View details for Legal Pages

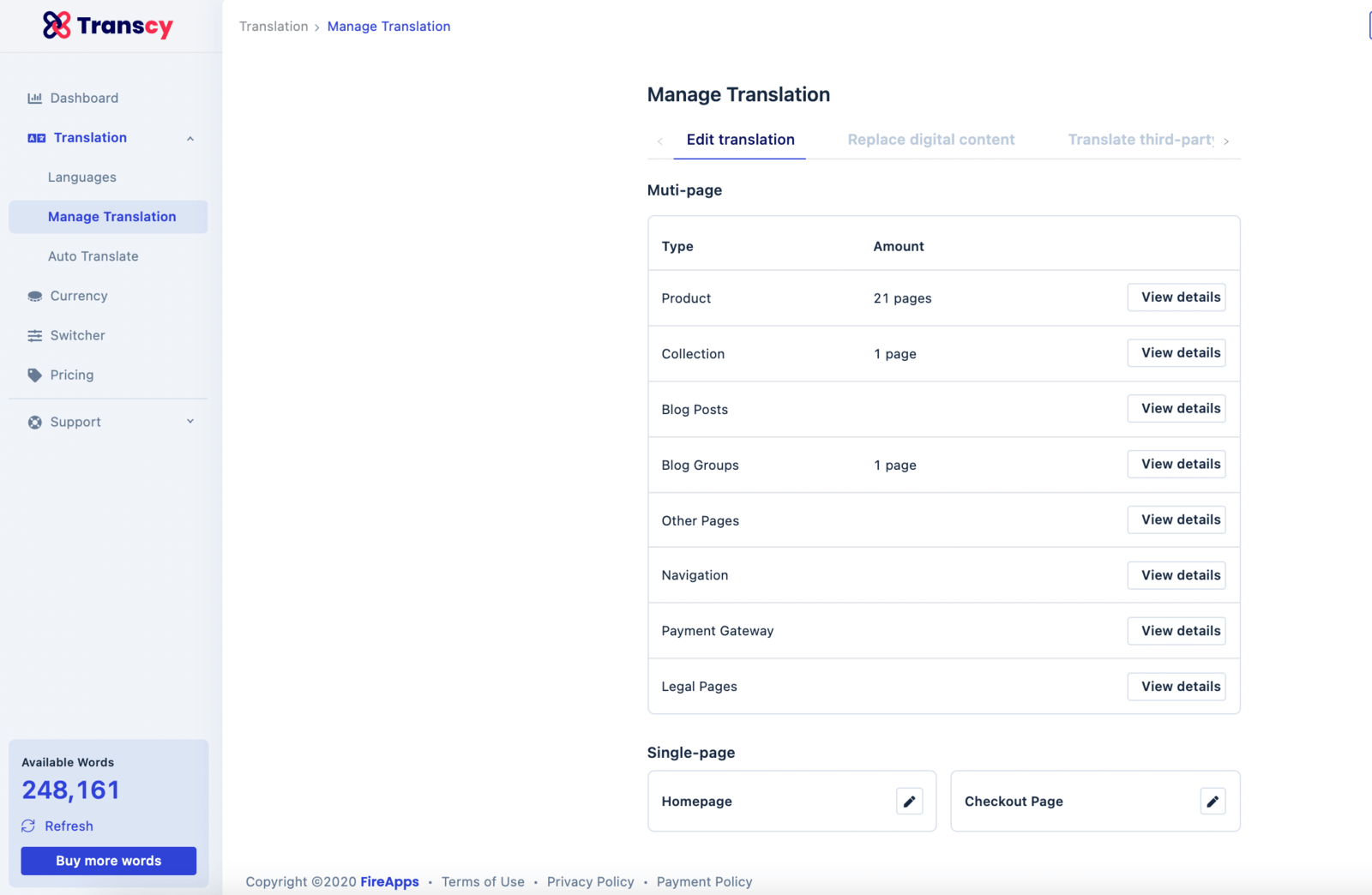(1176, 687)
